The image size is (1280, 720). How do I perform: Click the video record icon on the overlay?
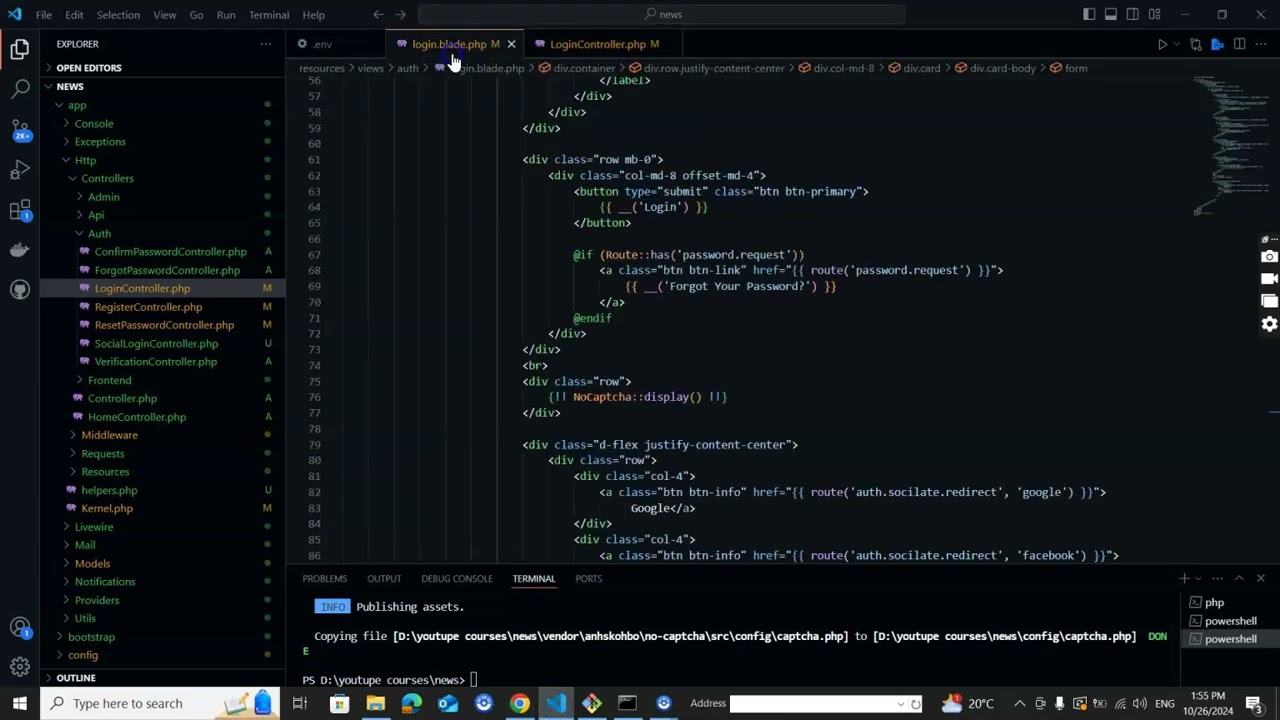1269,279
